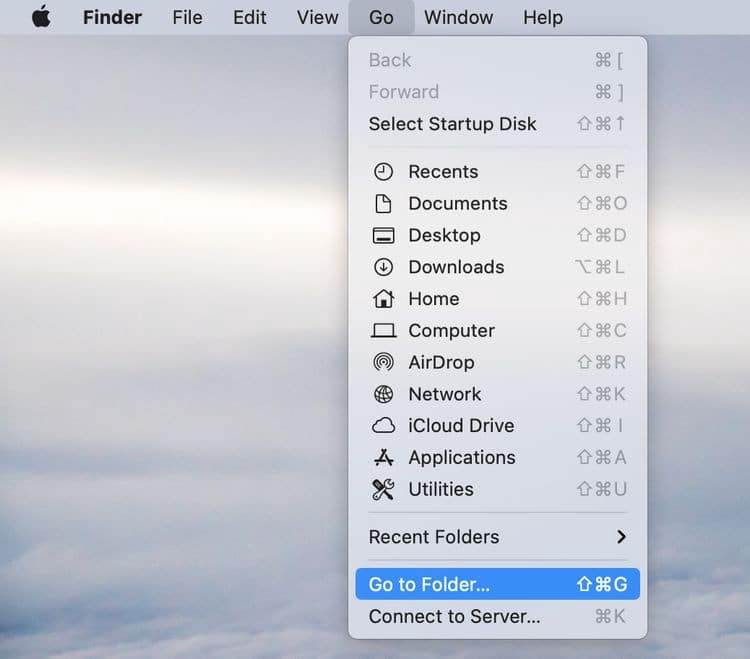Click the Utilities tools icon
The height and width of the screenshot is (659, 750).
pos(383,489)
